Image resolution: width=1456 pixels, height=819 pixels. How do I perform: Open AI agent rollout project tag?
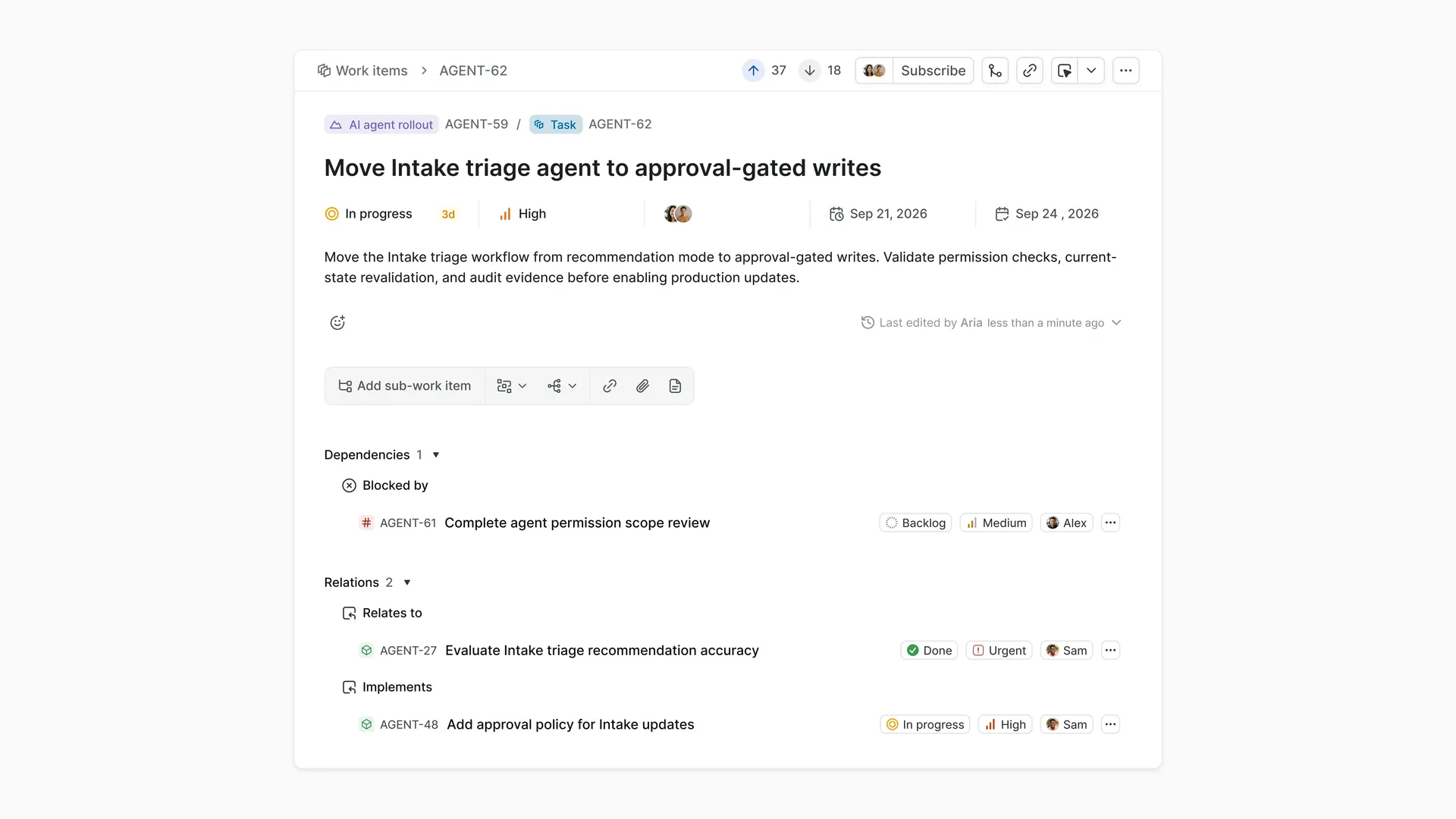pos(381,124)
